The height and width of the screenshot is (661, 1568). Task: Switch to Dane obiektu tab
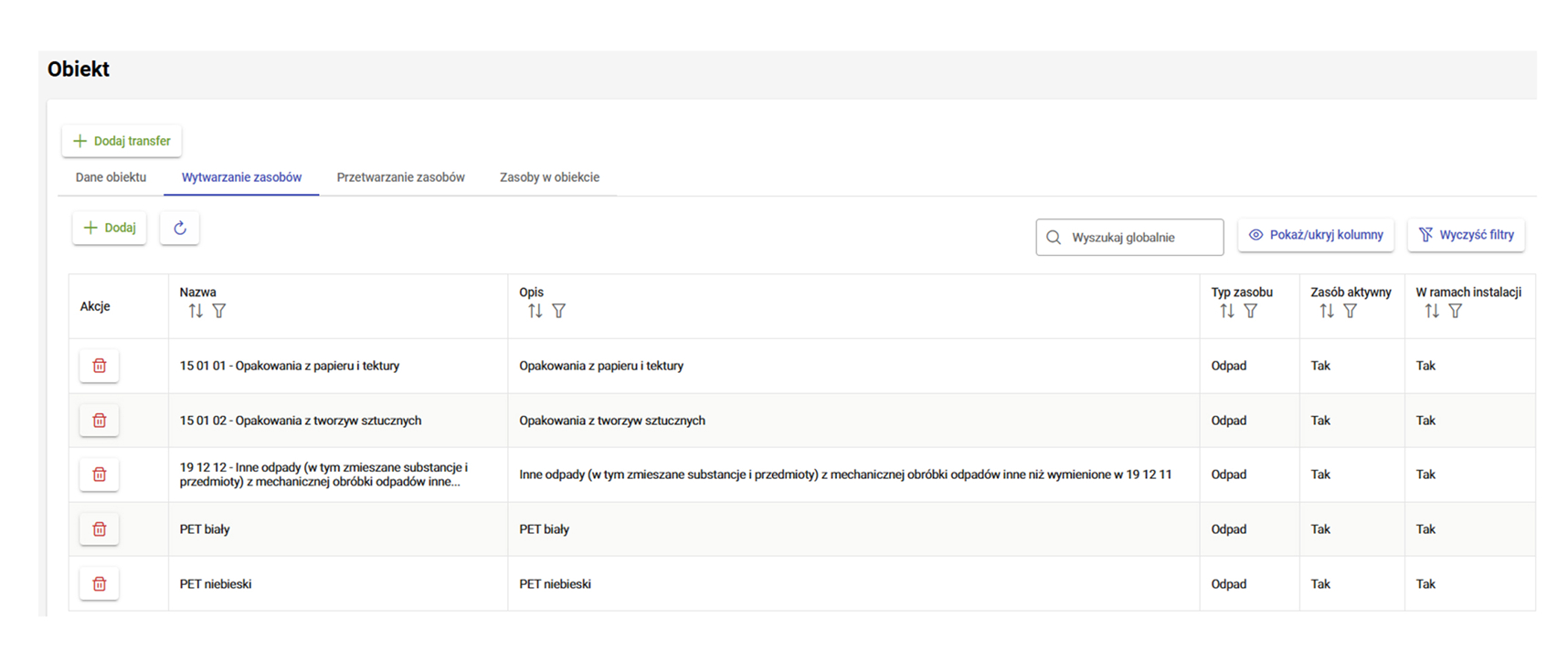[111, 177]
